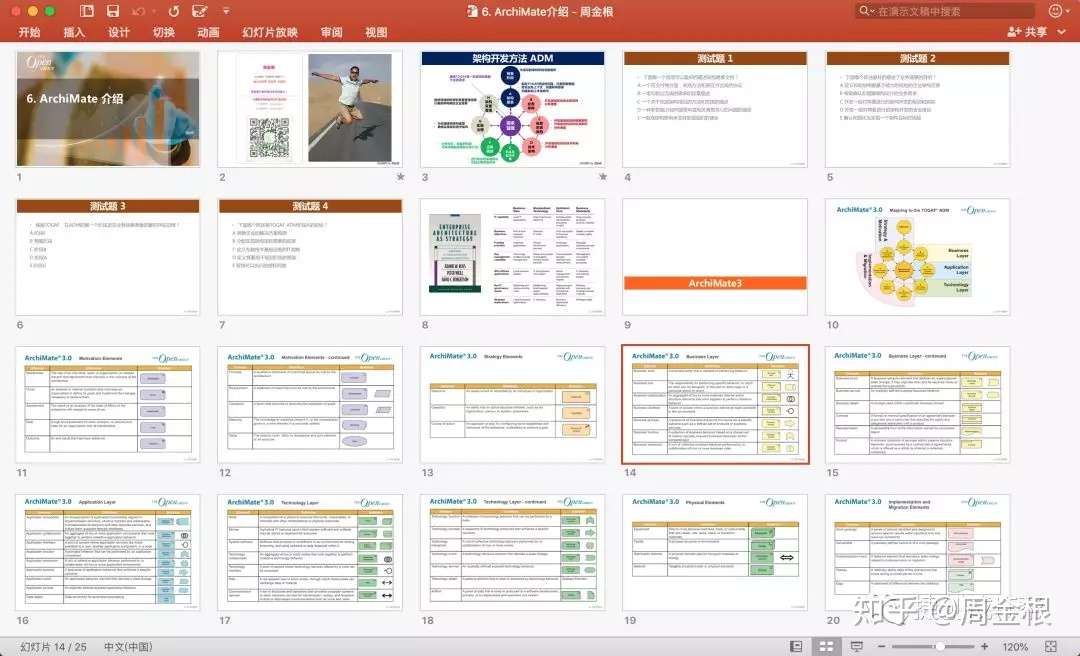Zoom in with the plus button
Screen dimensions: 1080x656
point(985,646)
